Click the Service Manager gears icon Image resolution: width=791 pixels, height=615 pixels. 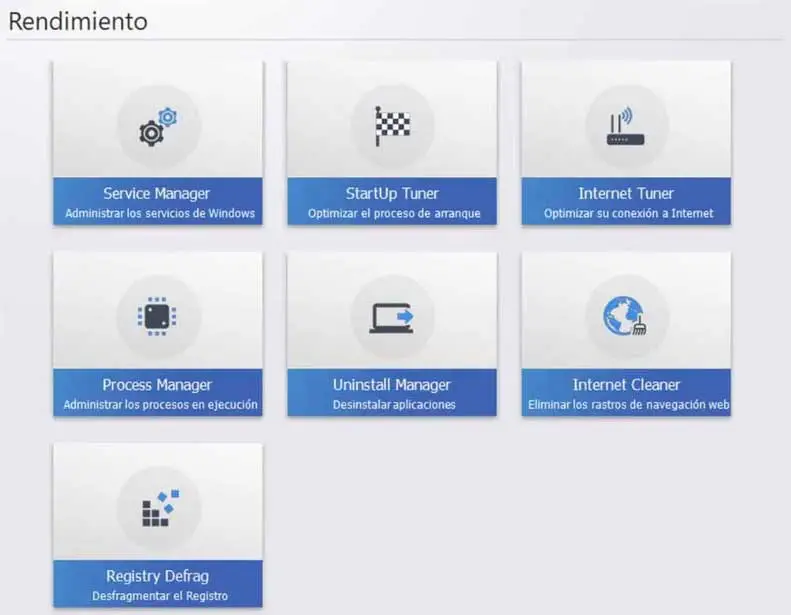click(158, 127)
